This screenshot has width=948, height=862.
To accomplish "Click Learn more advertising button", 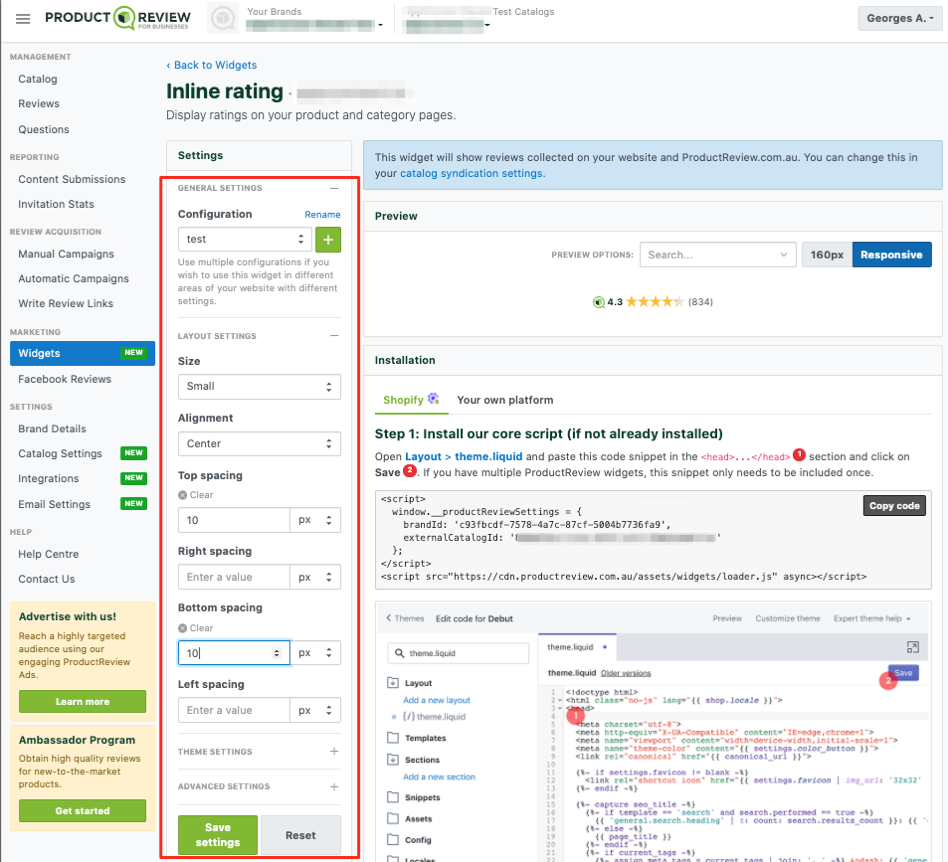I will [x=82, y=701].
